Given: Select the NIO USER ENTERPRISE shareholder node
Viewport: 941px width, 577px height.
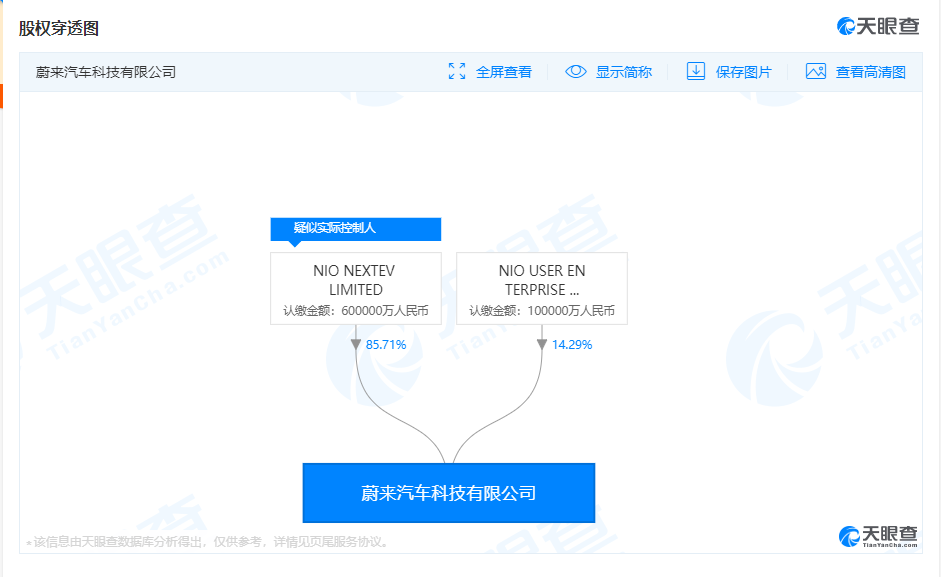Looking at the screenshot, I should pyautogui.click(x=542, y=288).
